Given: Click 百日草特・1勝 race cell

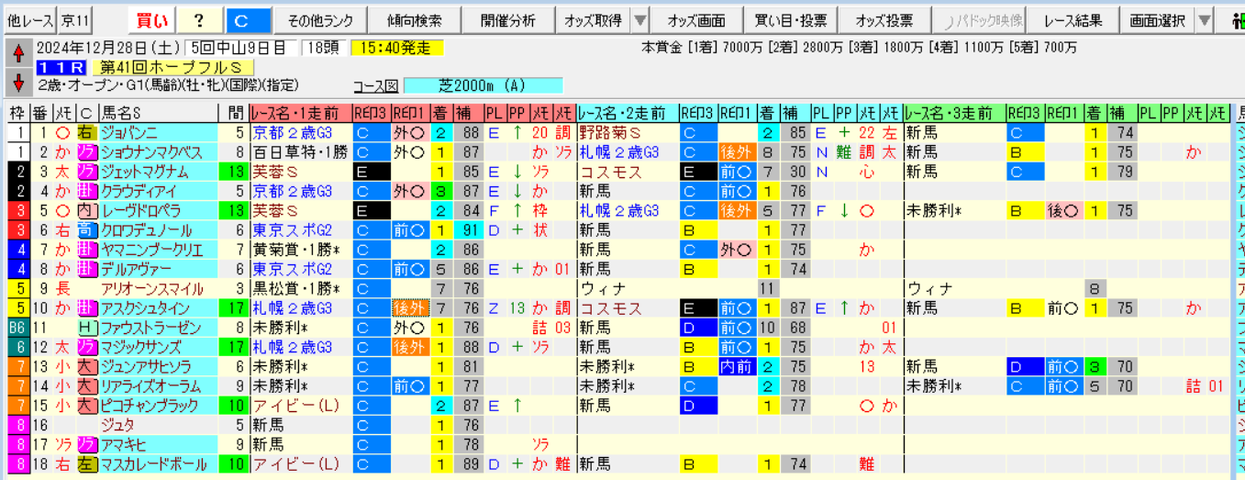Looking at the screenshot, I should pyautogui.click(x=299, y=152).
